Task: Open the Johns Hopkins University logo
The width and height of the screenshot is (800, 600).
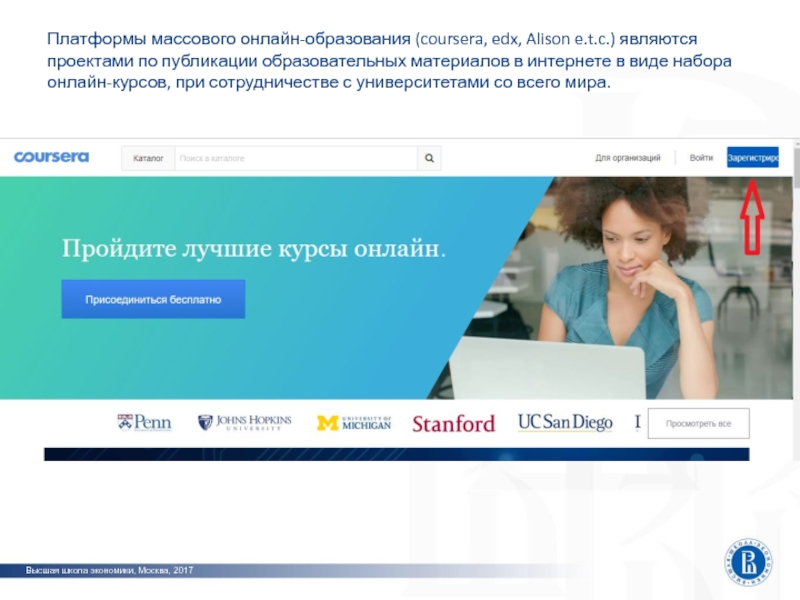Action: pos(244,423)
